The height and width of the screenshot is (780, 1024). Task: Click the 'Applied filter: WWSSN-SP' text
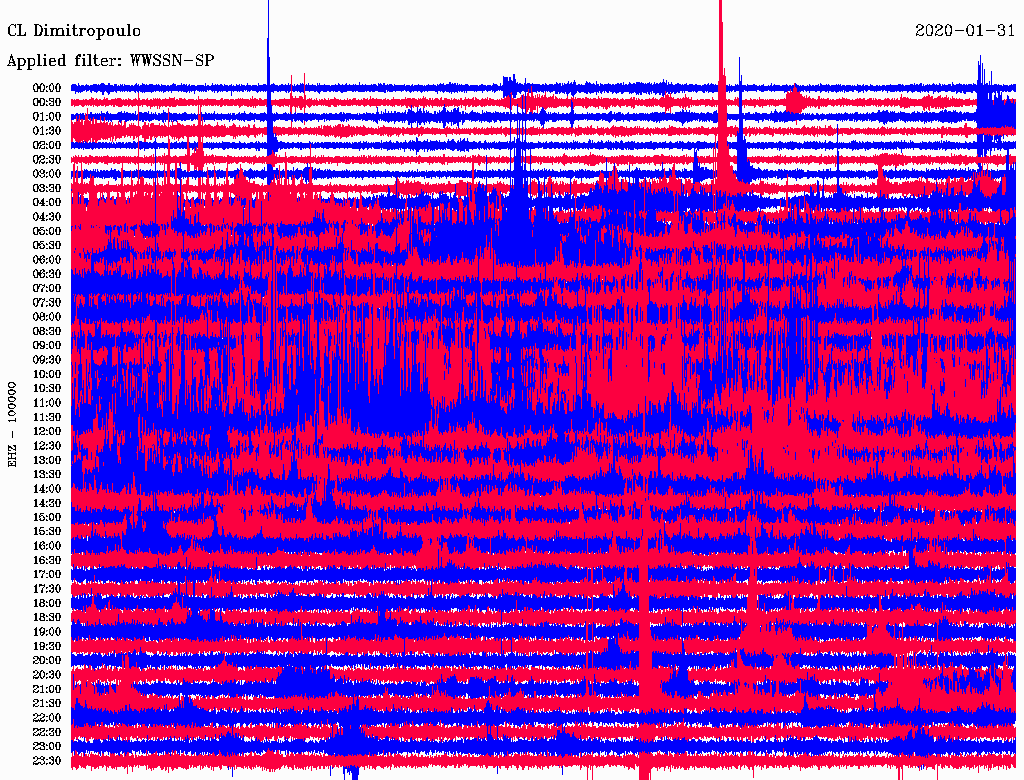click(x=110, y=61)
